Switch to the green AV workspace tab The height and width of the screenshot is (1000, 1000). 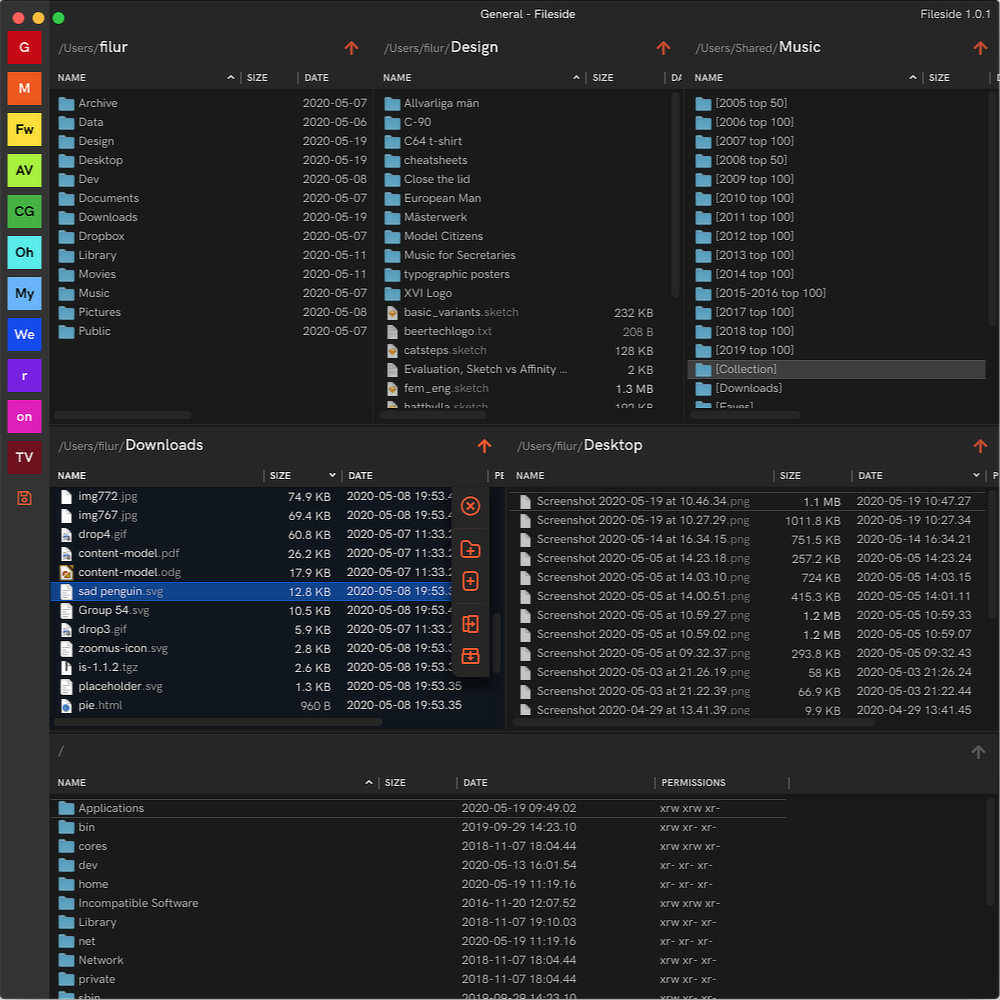[x=24, y=170]
